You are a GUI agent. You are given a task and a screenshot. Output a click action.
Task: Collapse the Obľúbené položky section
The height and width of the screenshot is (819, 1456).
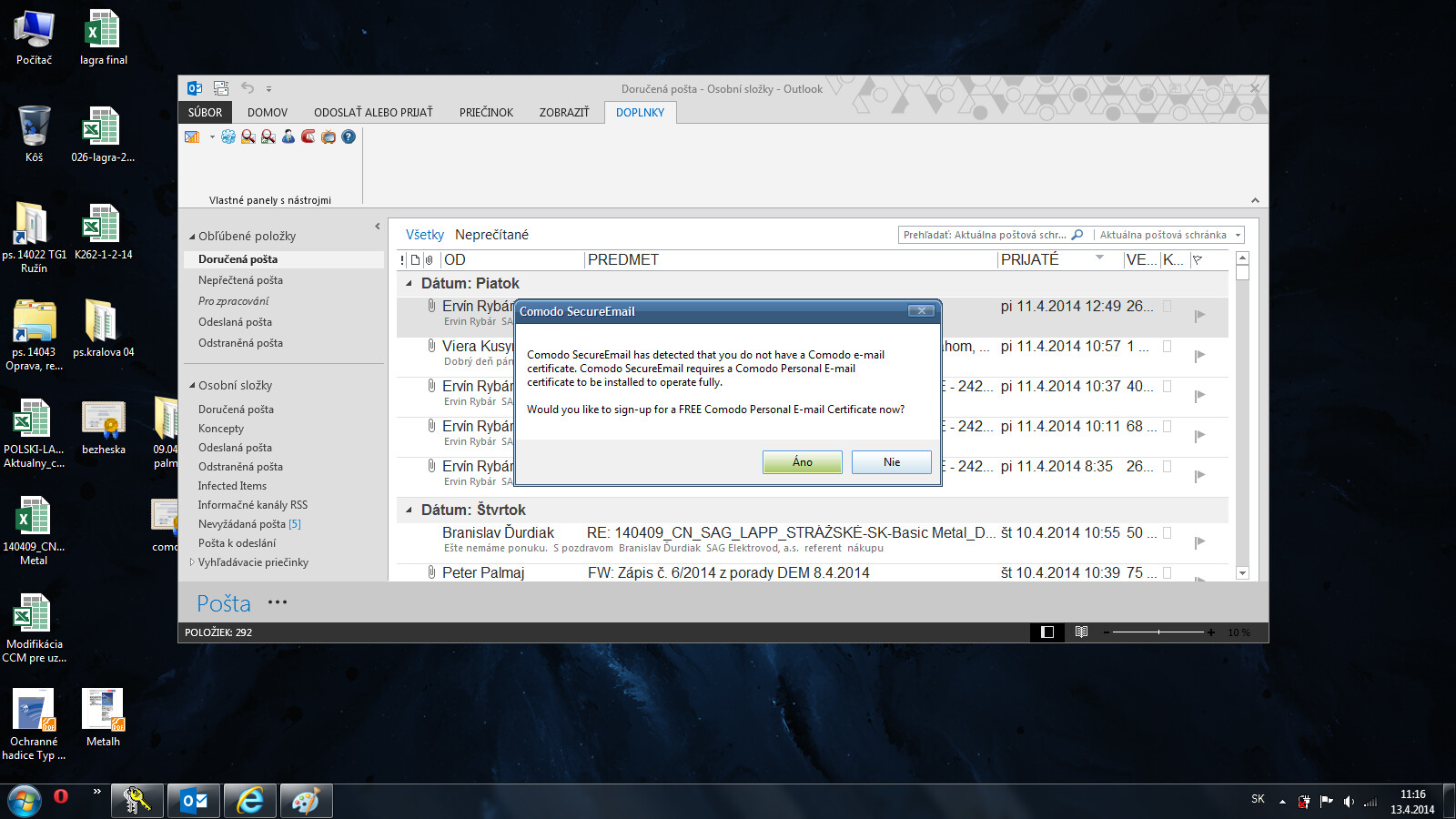coord(192,237)
